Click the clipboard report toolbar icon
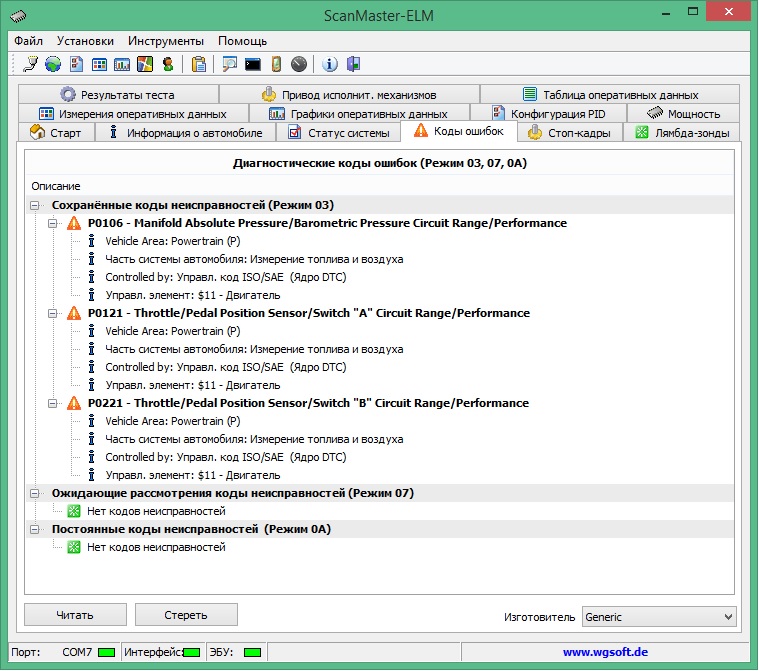 click(x=198, y=64)
